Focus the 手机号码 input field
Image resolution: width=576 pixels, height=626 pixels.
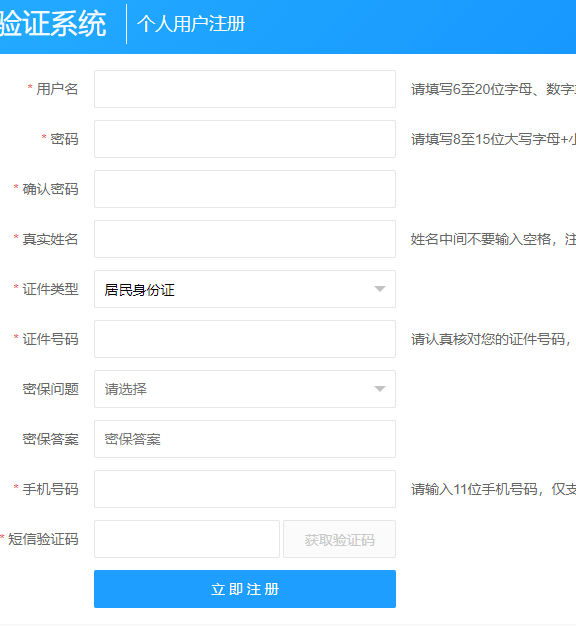point(245,489)
